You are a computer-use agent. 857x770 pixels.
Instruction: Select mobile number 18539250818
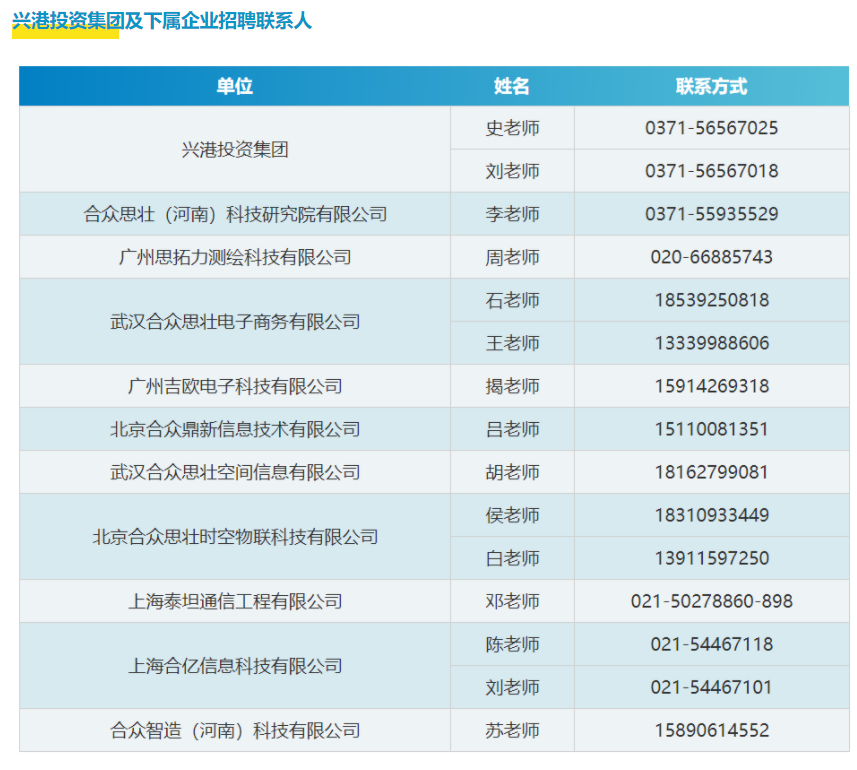point(712,300)
